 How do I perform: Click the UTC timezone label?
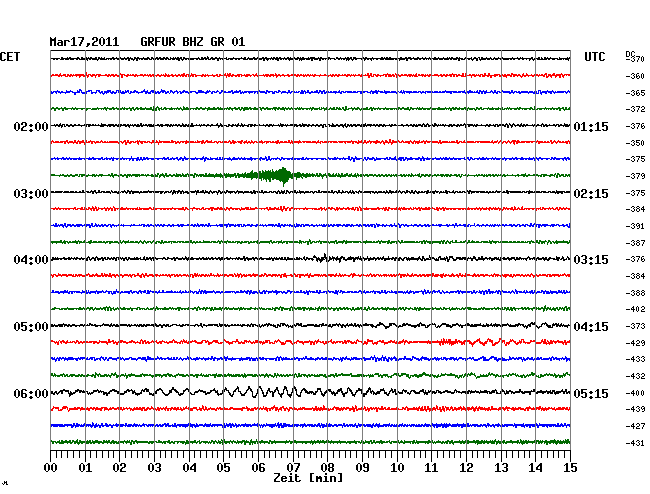pyautogui.click(x=594, y=57)
